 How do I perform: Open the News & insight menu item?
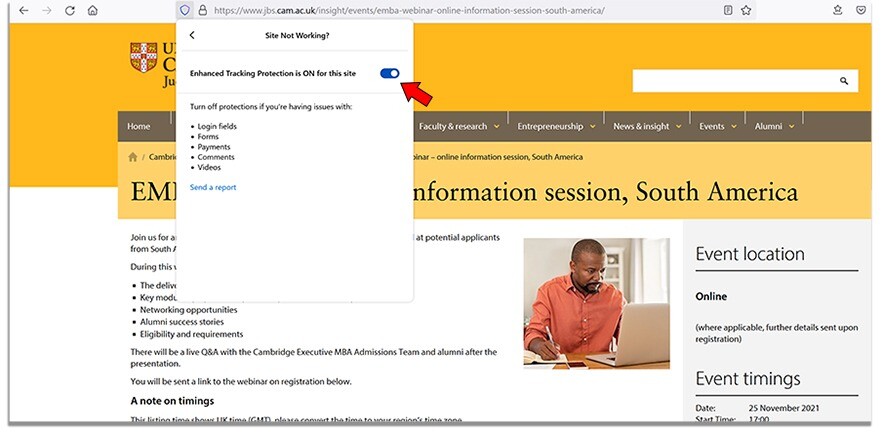pyautogui.click(x=641, y=126)
